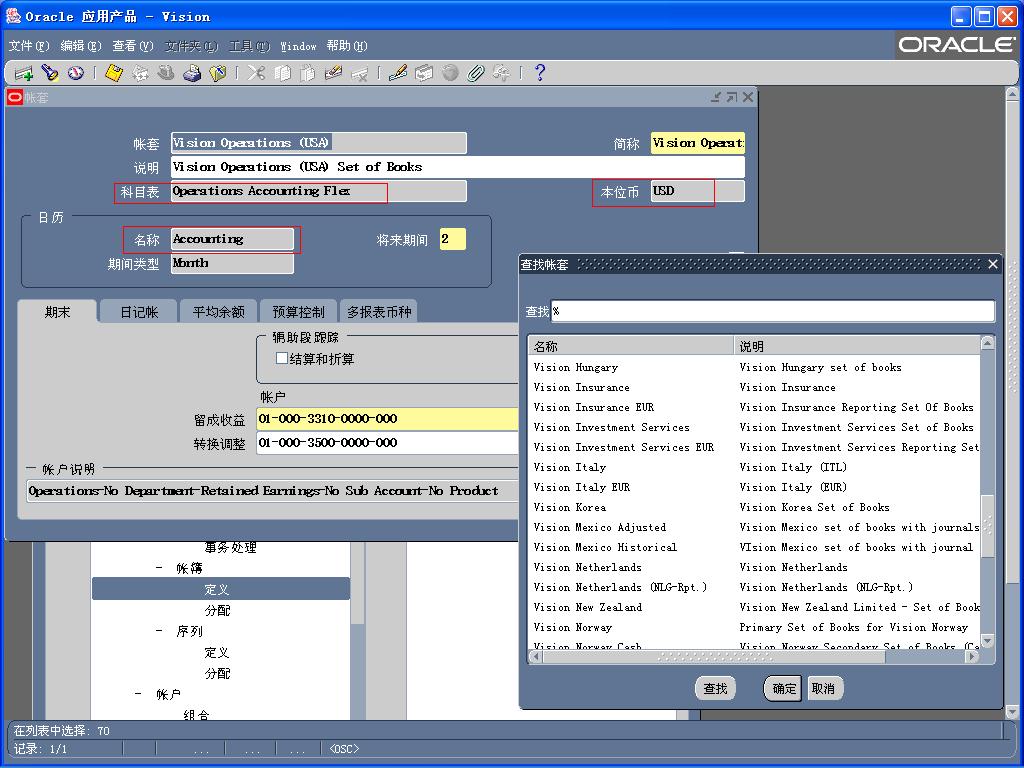
Task: Cancel the dialog with 取消 button
Action: point(823,688)
